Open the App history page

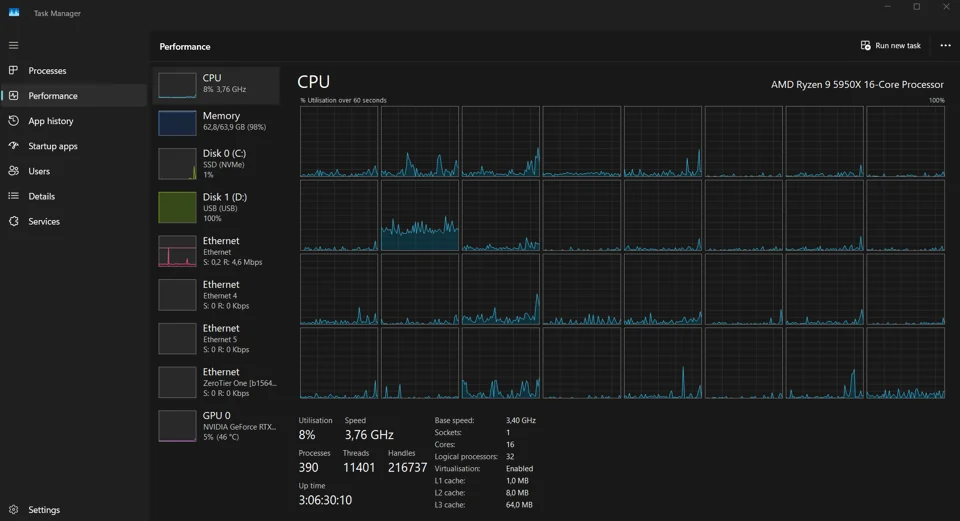pos(51,121)
